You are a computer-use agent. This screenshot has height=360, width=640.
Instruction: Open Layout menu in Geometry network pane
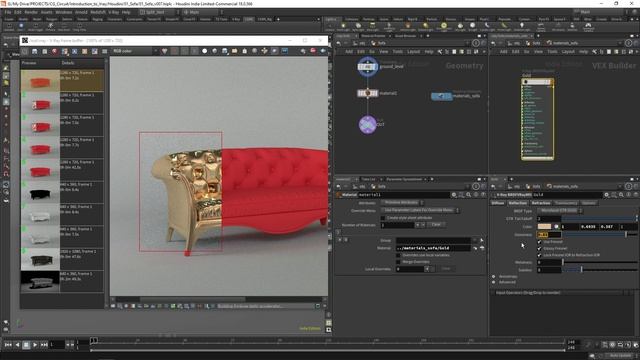[413, 52]
